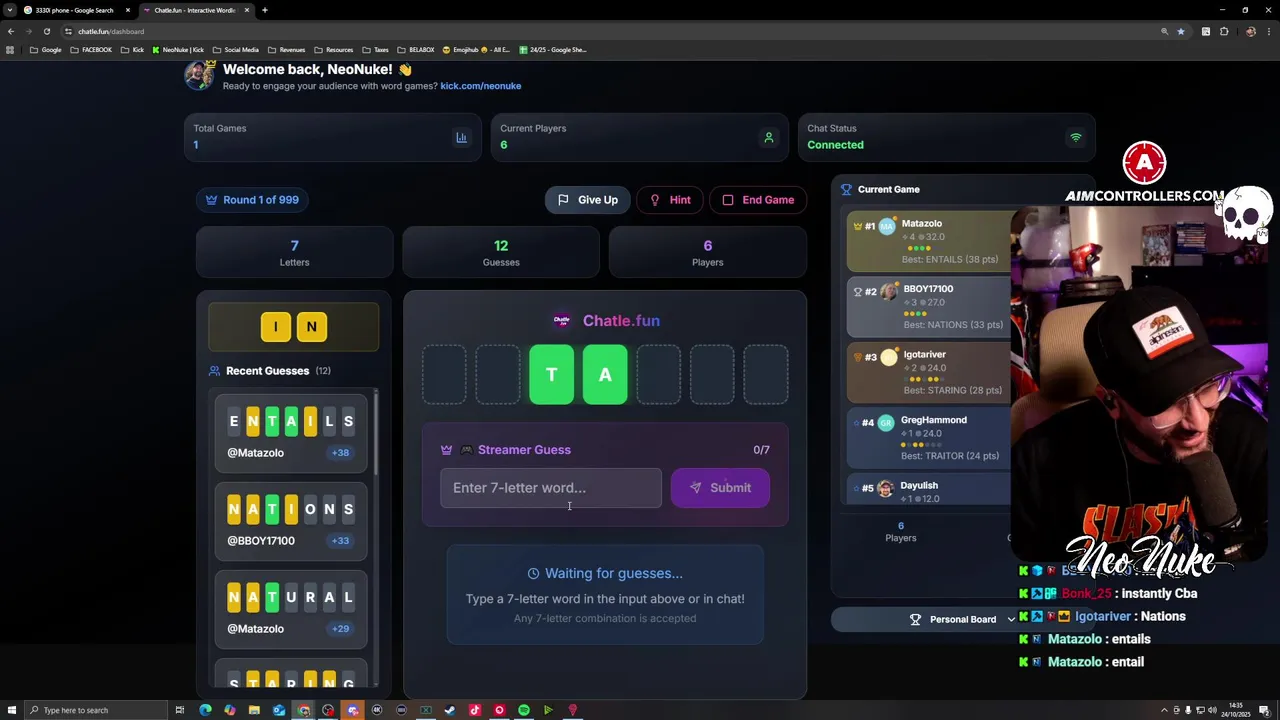The width and height of the screenshot is (1280, 720).
Task: Click the green T letter tile
Action: (x=551, y=374)
